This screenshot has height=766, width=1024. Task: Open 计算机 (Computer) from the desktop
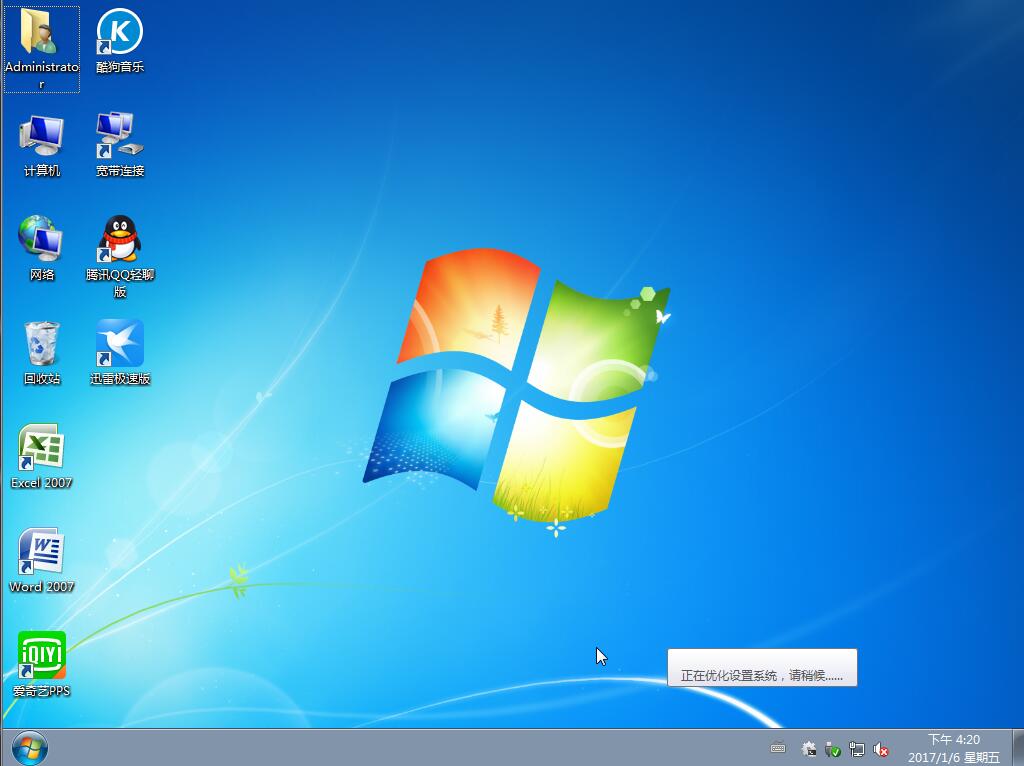41,145
